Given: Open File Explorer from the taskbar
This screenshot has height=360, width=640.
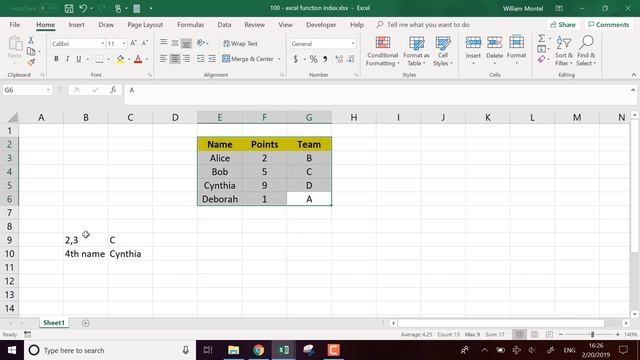Looking at the screenshot, I should pos(233,350).
